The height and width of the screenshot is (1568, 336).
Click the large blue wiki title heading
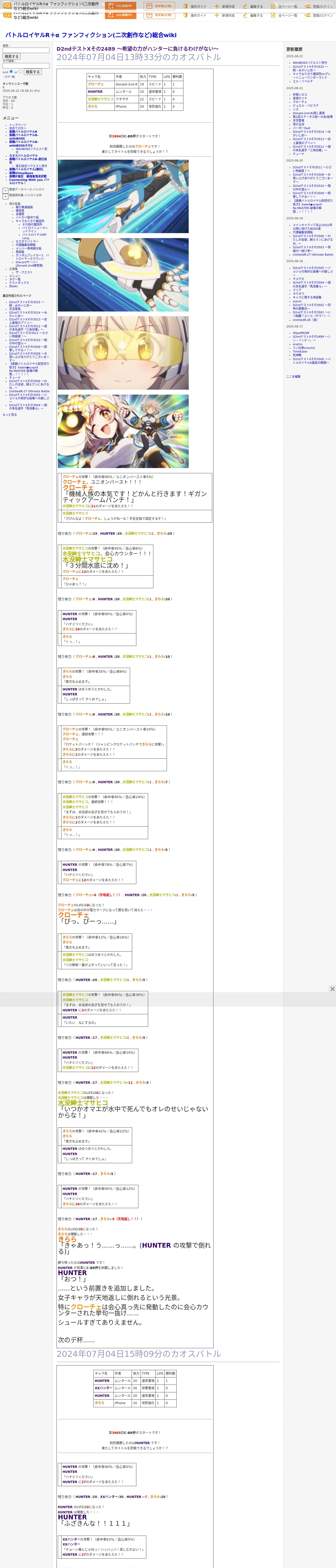[x=91, y=35]
